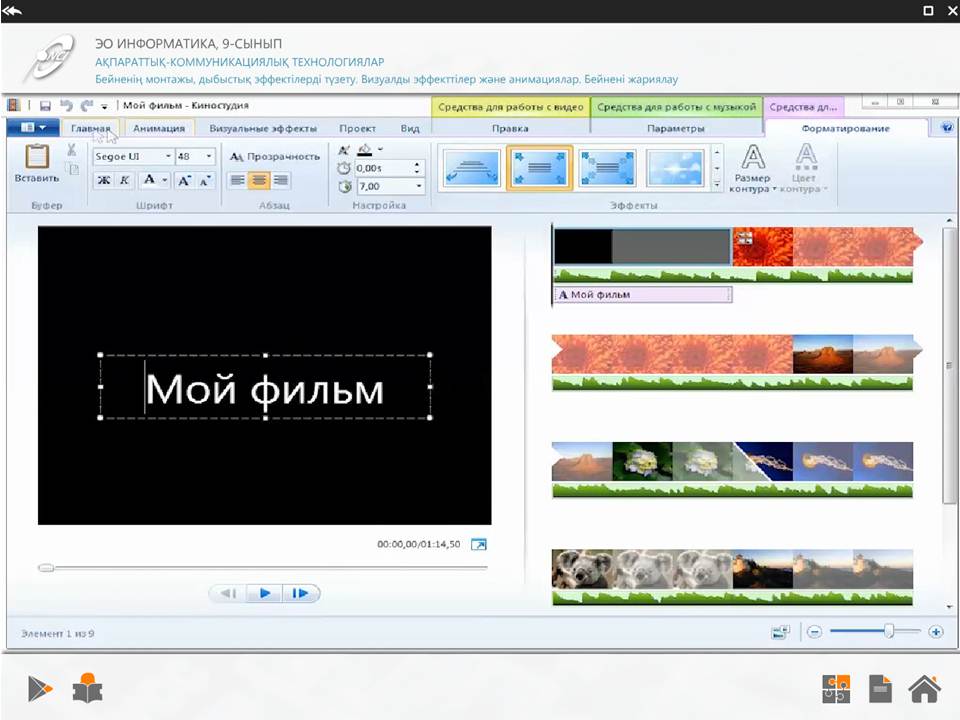Align the title text left

click(238, 180)
